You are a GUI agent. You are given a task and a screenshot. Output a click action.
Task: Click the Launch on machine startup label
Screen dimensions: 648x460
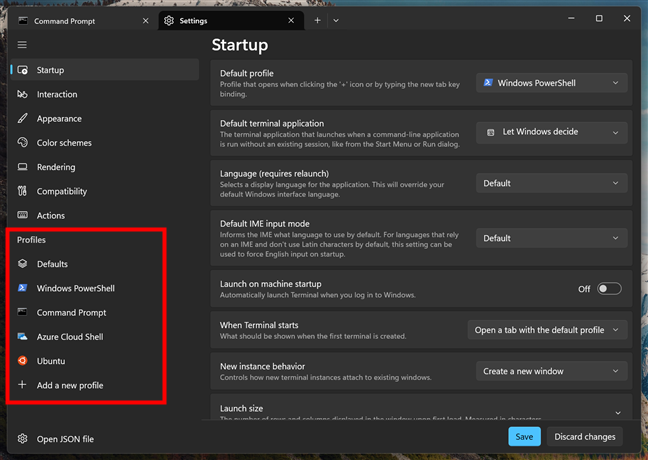tap(270, 284)
